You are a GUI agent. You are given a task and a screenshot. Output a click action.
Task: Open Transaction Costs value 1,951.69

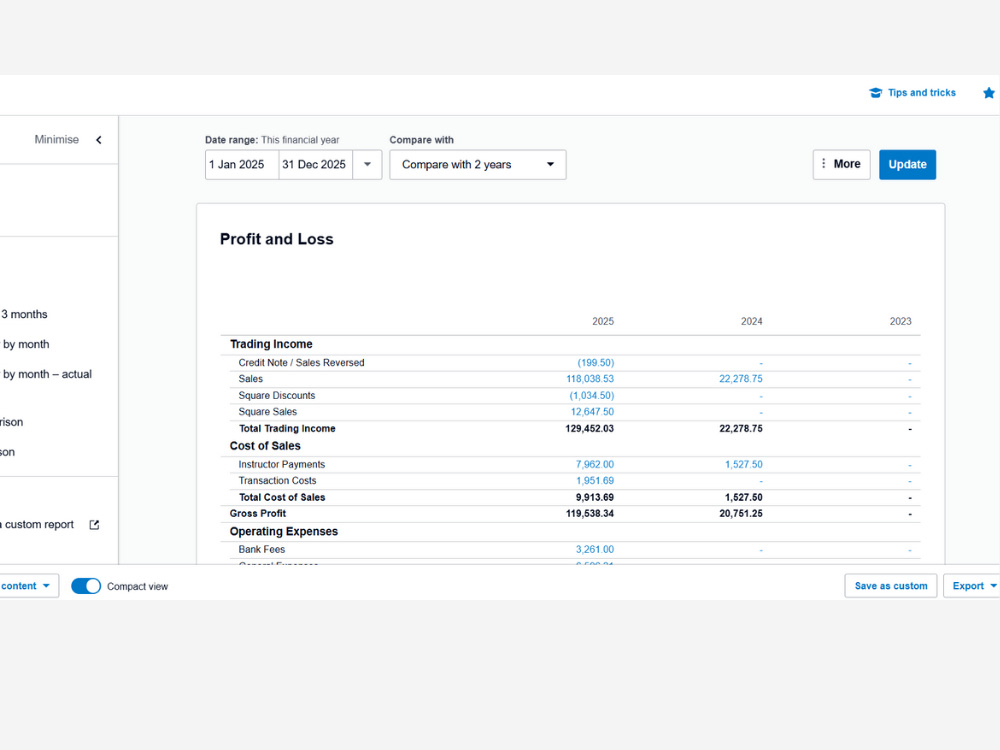[x=594, y=481]
